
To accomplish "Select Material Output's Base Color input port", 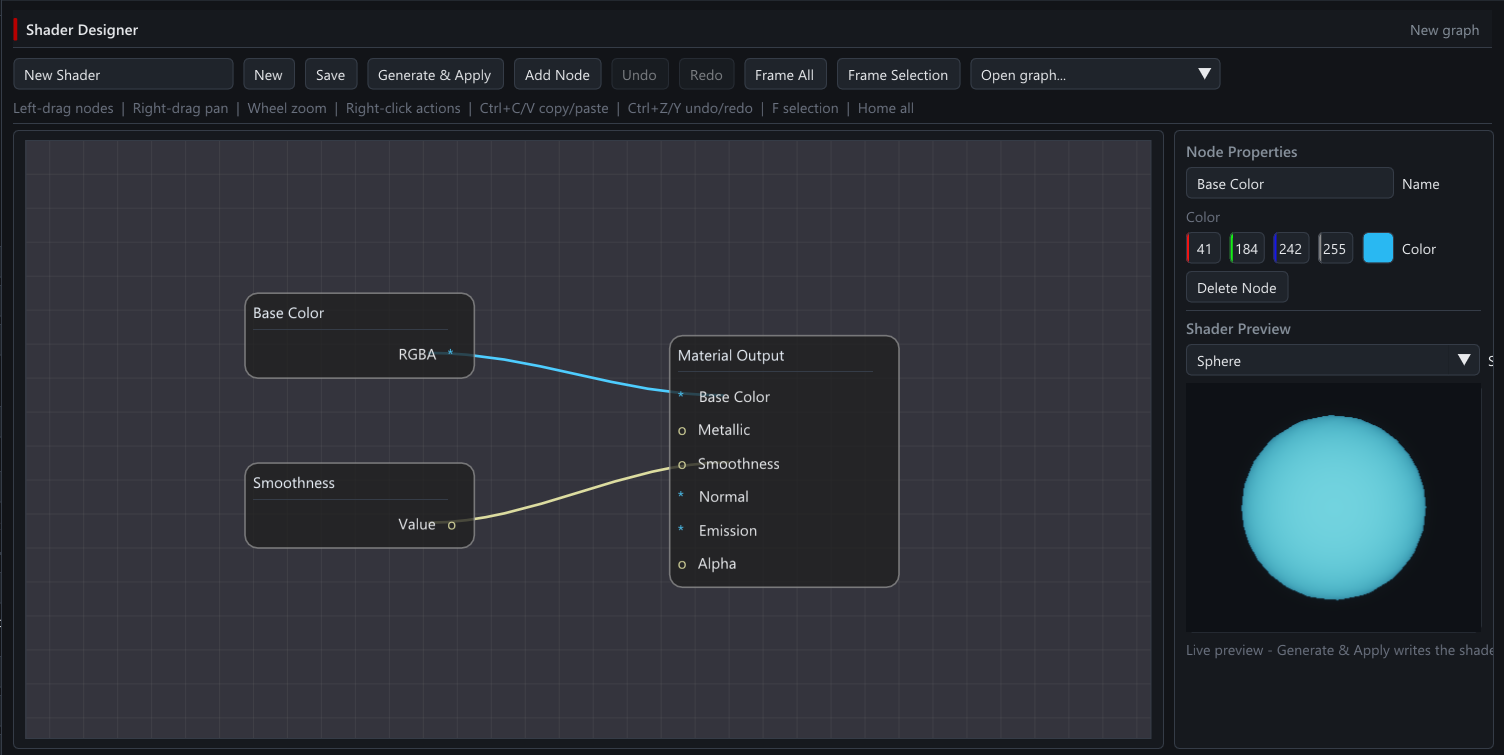I will coord(681,397).
